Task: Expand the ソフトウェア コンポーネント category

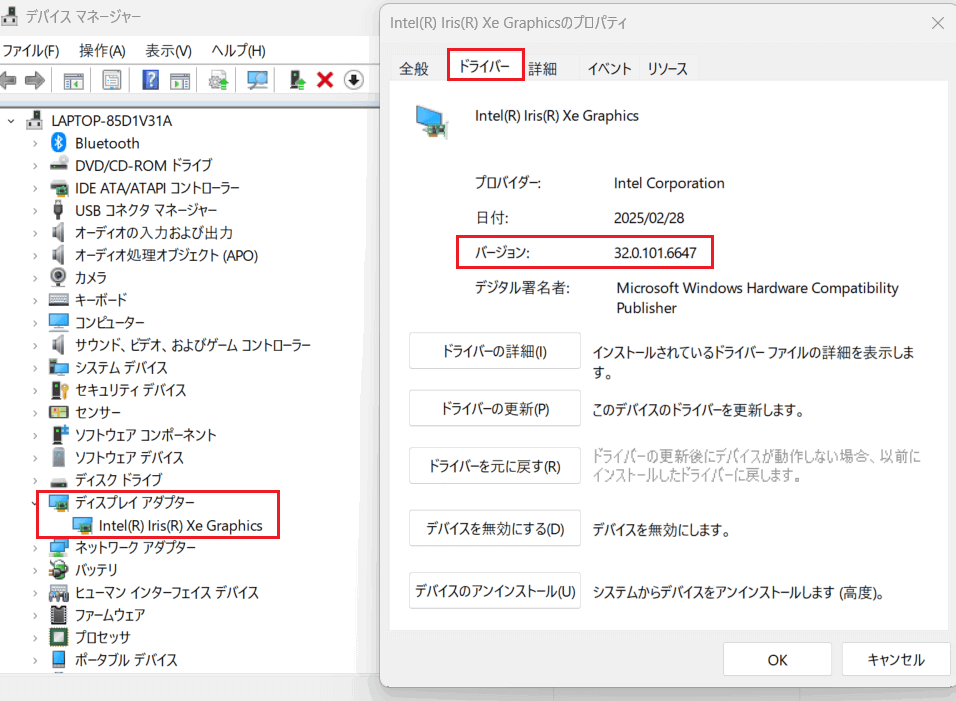Action: pyautogui.click(x=35, y=435)
